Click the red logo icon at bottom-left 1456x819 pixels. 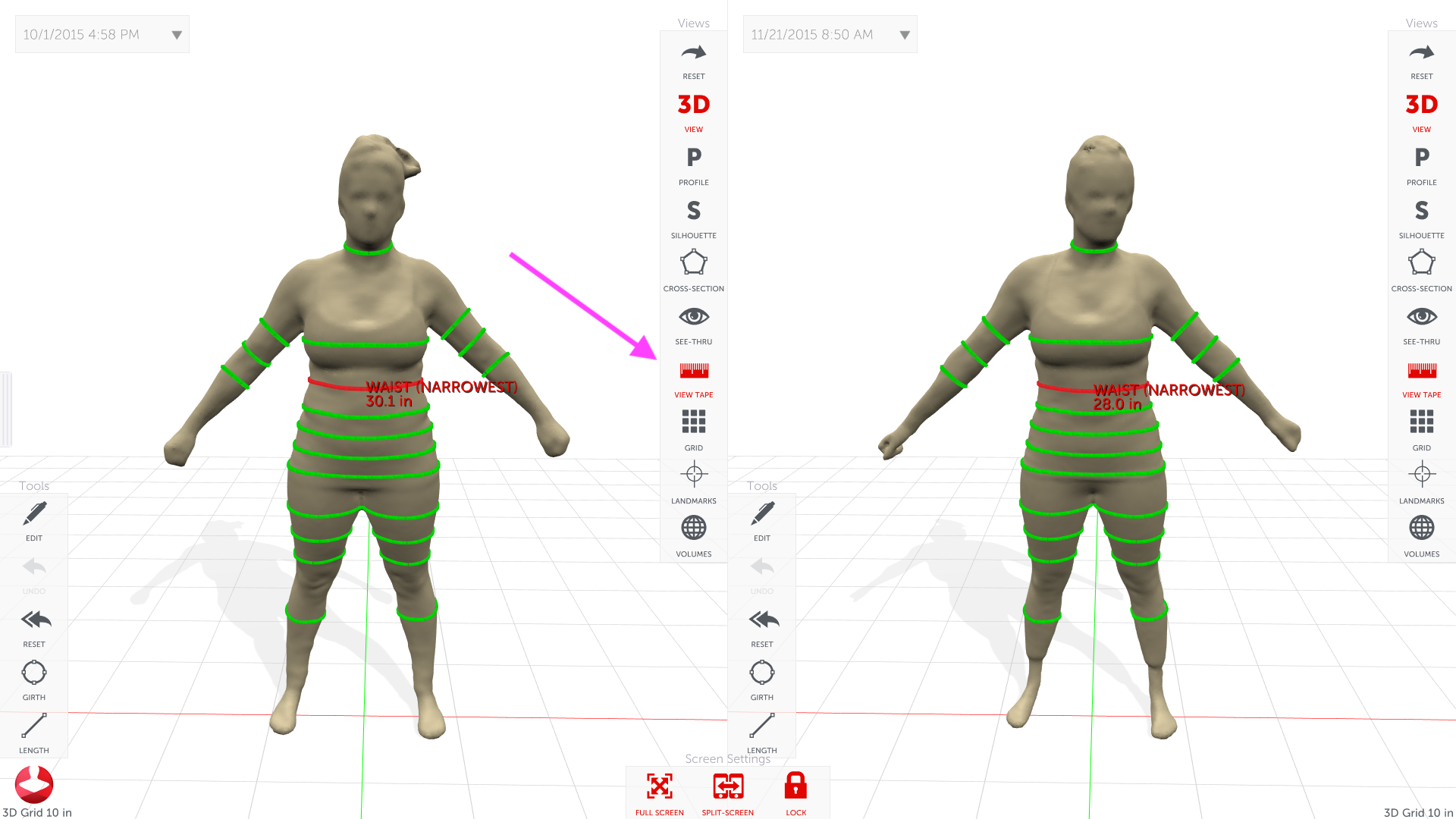[34, 784]
